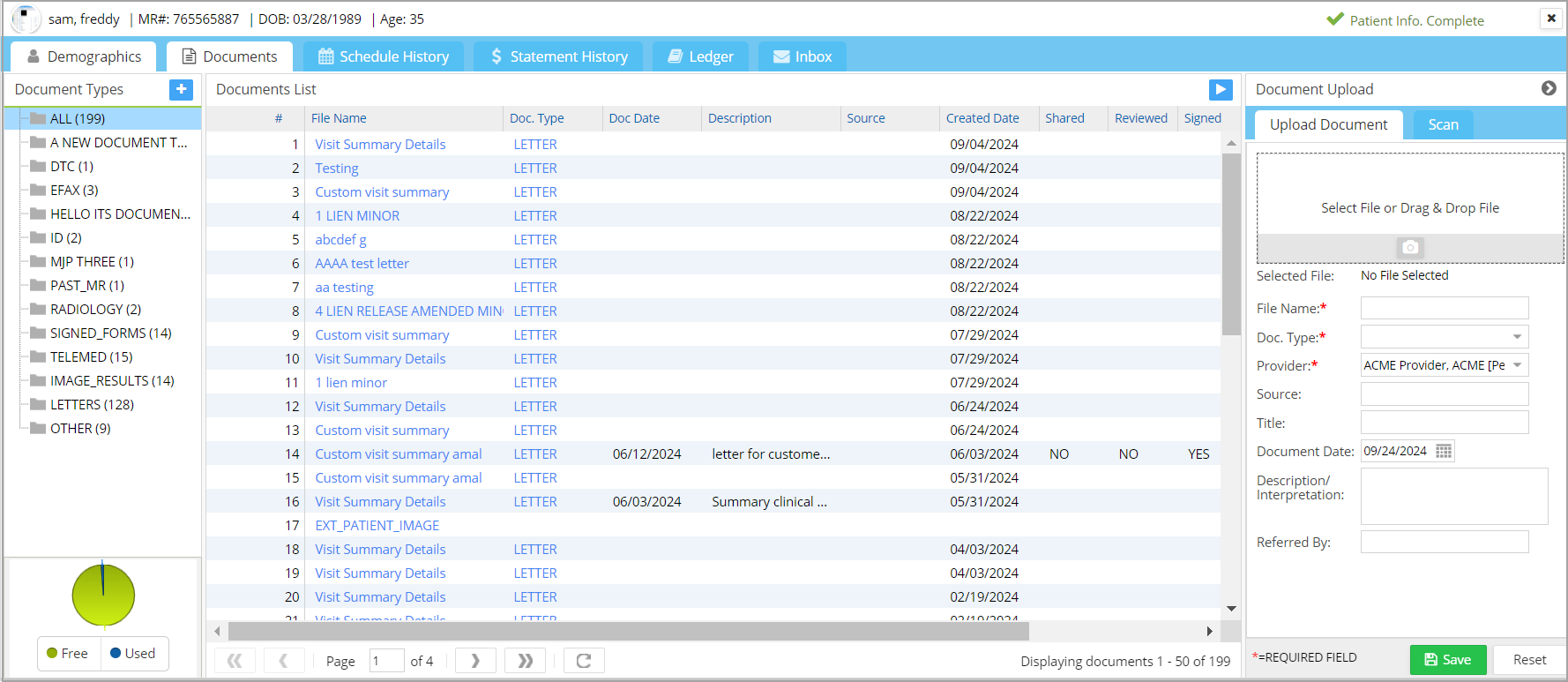Image resolution: width=1568 pixels, height=682 pixels.
Task: Click the add document type plus icon
Action: pyautogui.click(x=181, y=89)
